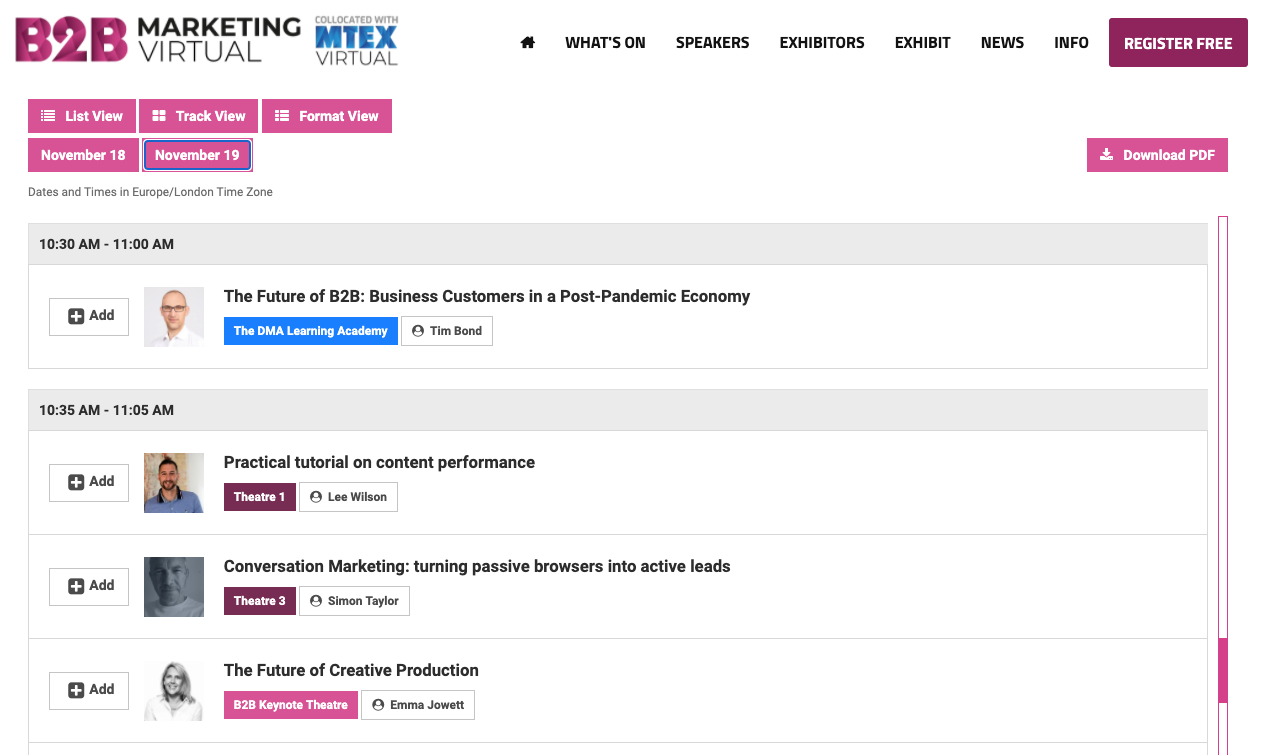Add Conversation Marketing session to schedule

coord(89,586)
